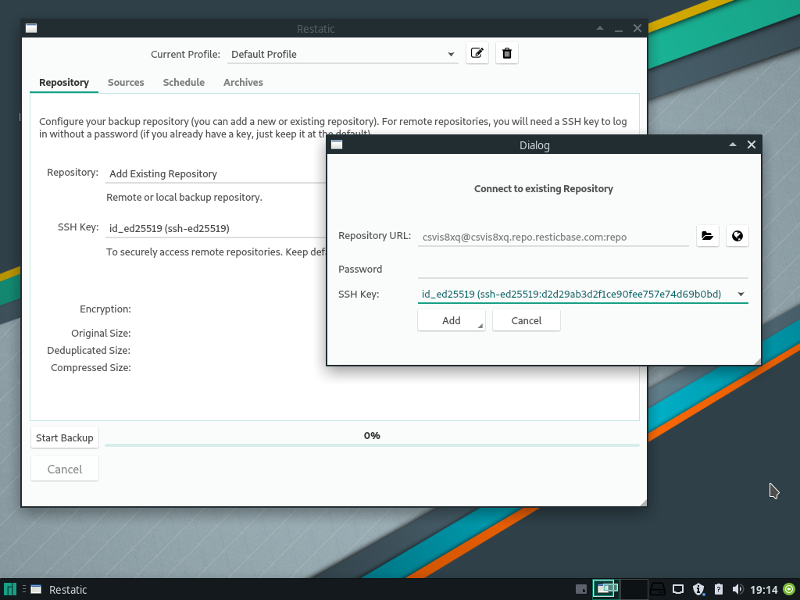The height and width of the screenshot is (600, 800).
Task: Click the green update notifier tray icon
Action: click(789, 589)
